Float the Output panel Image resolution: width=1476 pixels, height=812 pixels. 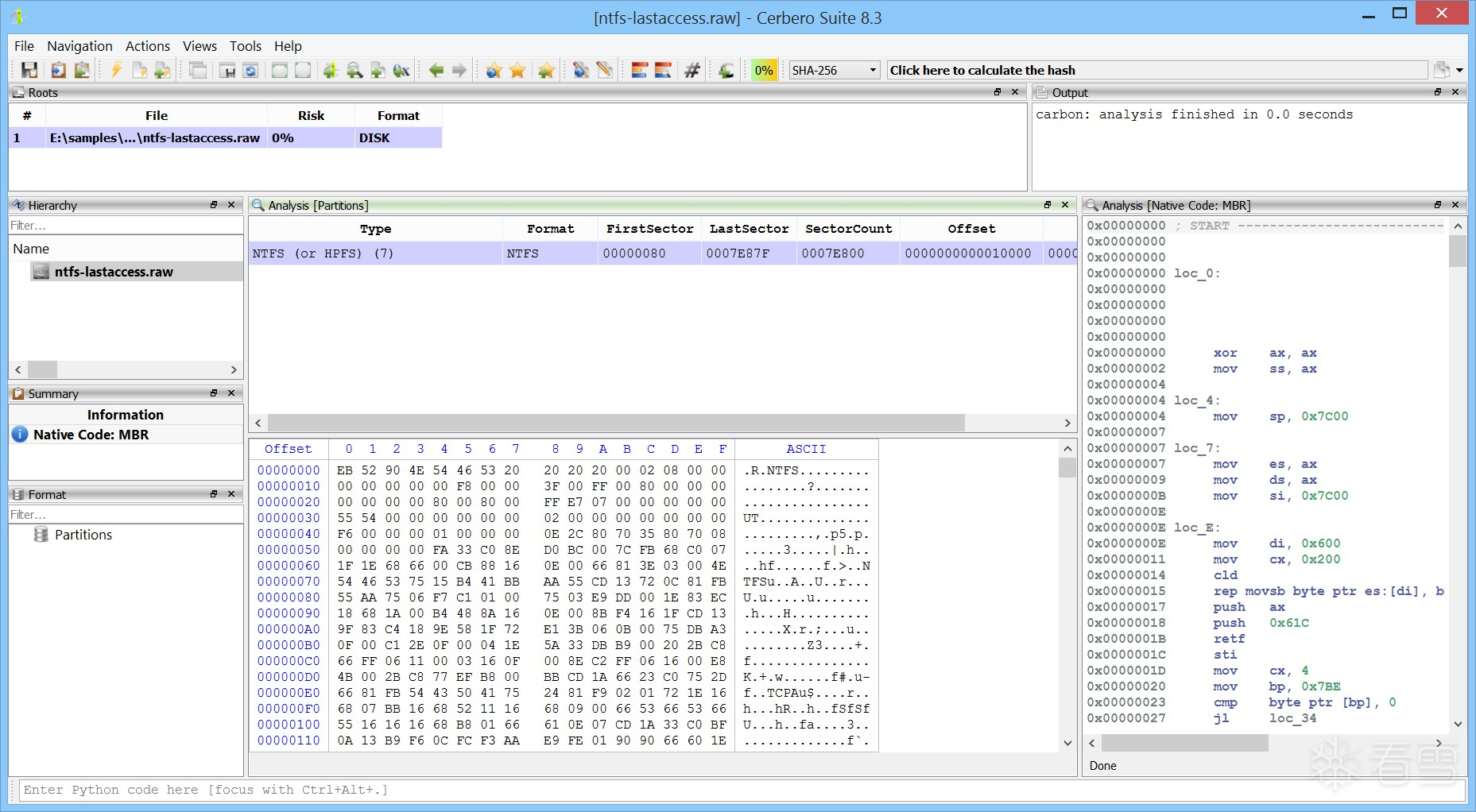coord(1438,92)
